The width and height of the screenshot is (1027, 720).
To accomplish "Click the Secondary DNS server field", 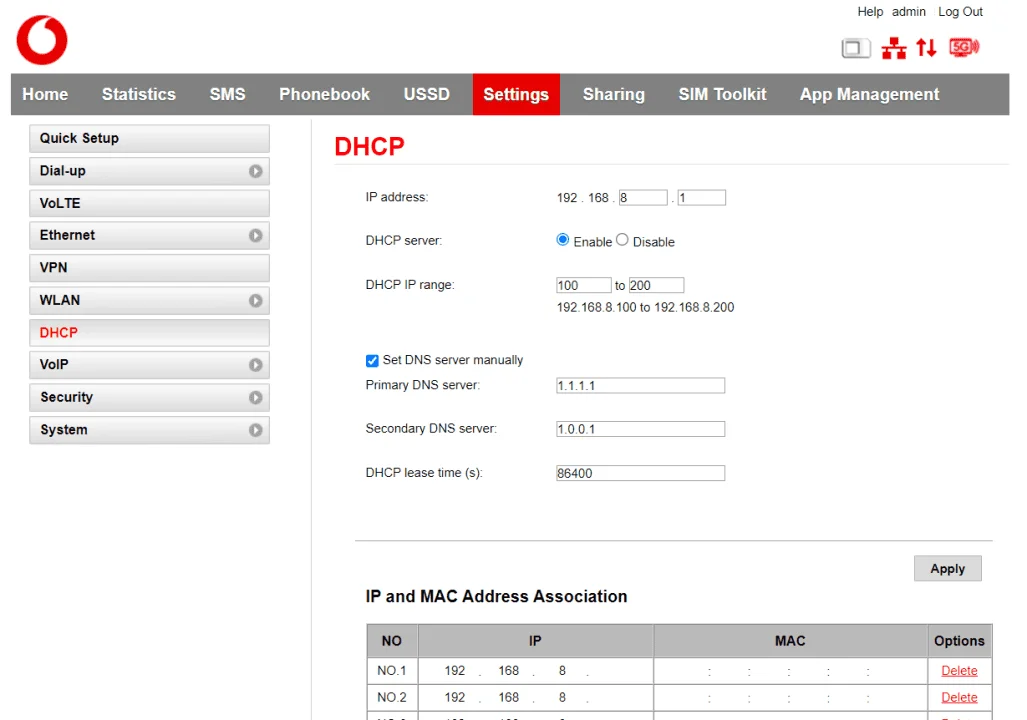I will tap(641, 429).
